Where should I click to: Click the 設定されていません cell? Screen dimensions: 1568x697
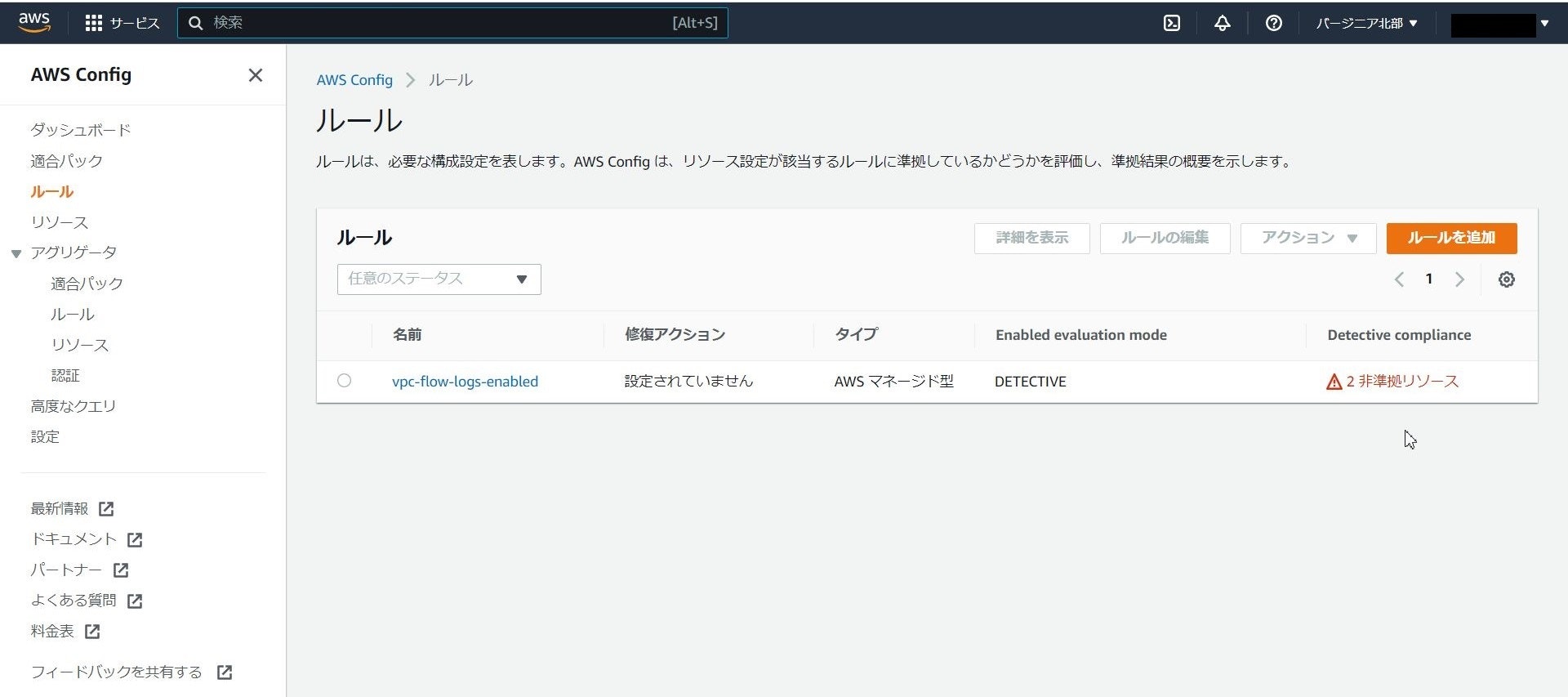688,382
